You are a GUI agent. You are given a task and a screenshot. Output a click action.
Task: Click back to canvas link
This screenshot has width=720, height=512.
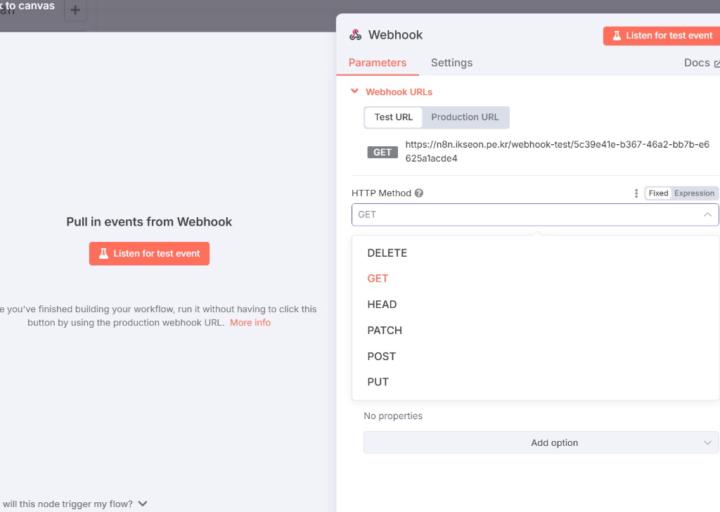point(28,6)
